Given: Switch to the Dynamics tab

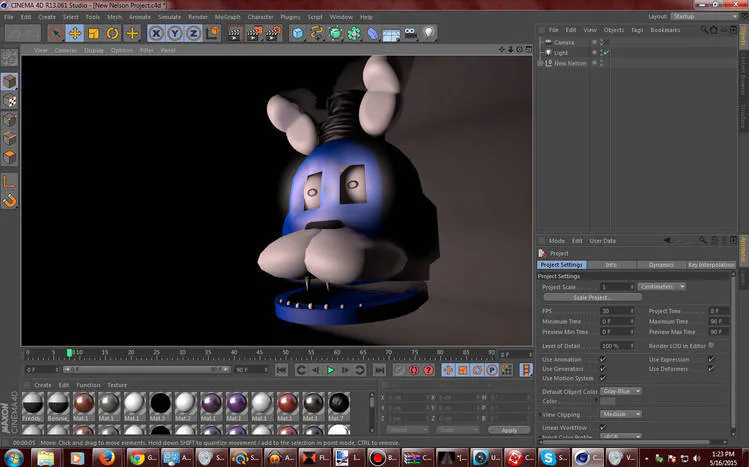Looking at the screenshot, I should tap(661, 265).
